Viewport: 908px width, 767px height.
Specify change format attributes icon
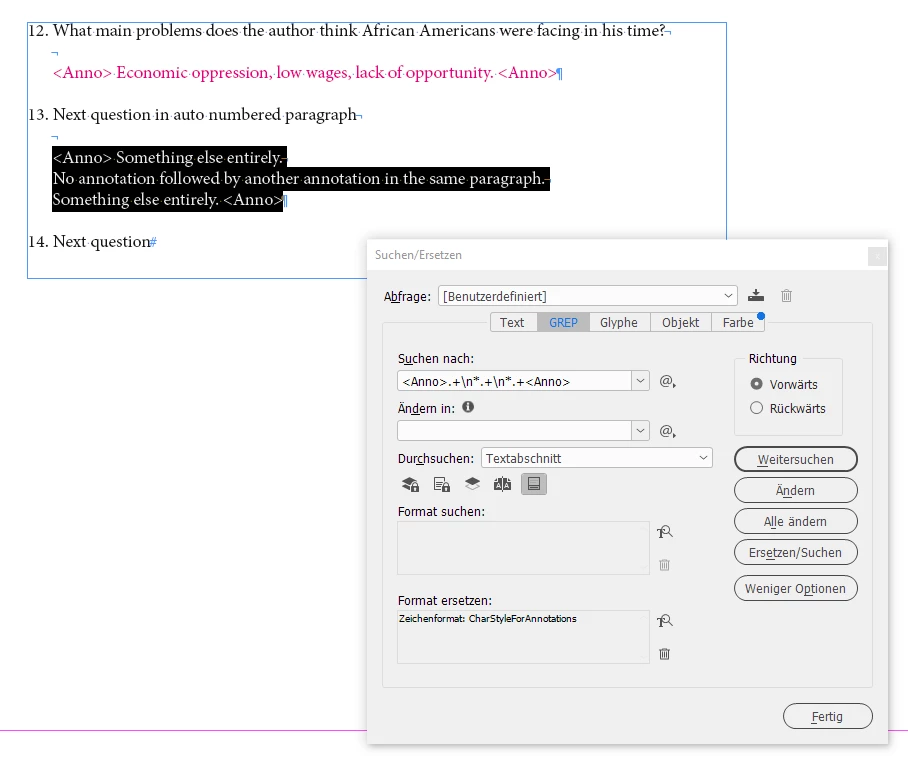[x=665, y=621]
